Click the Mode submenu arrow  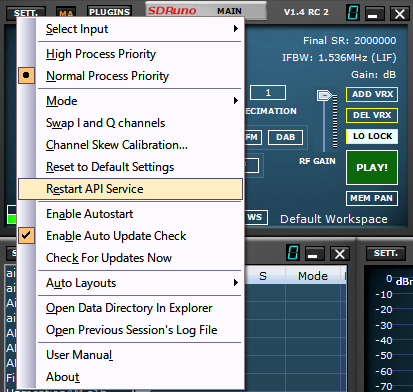[x=236, y=101]
